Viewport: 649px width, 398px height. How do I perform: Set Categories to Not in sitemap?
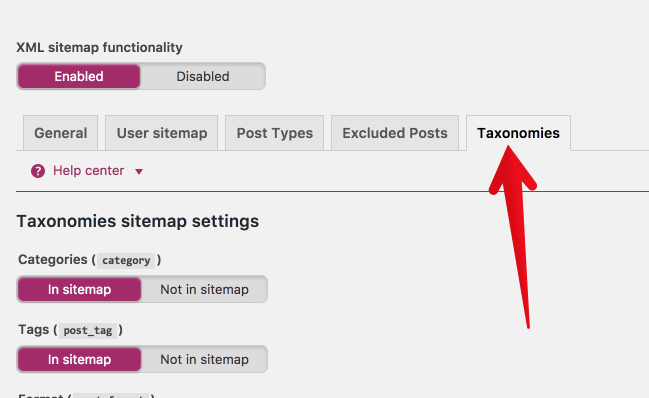pos(204,289)
